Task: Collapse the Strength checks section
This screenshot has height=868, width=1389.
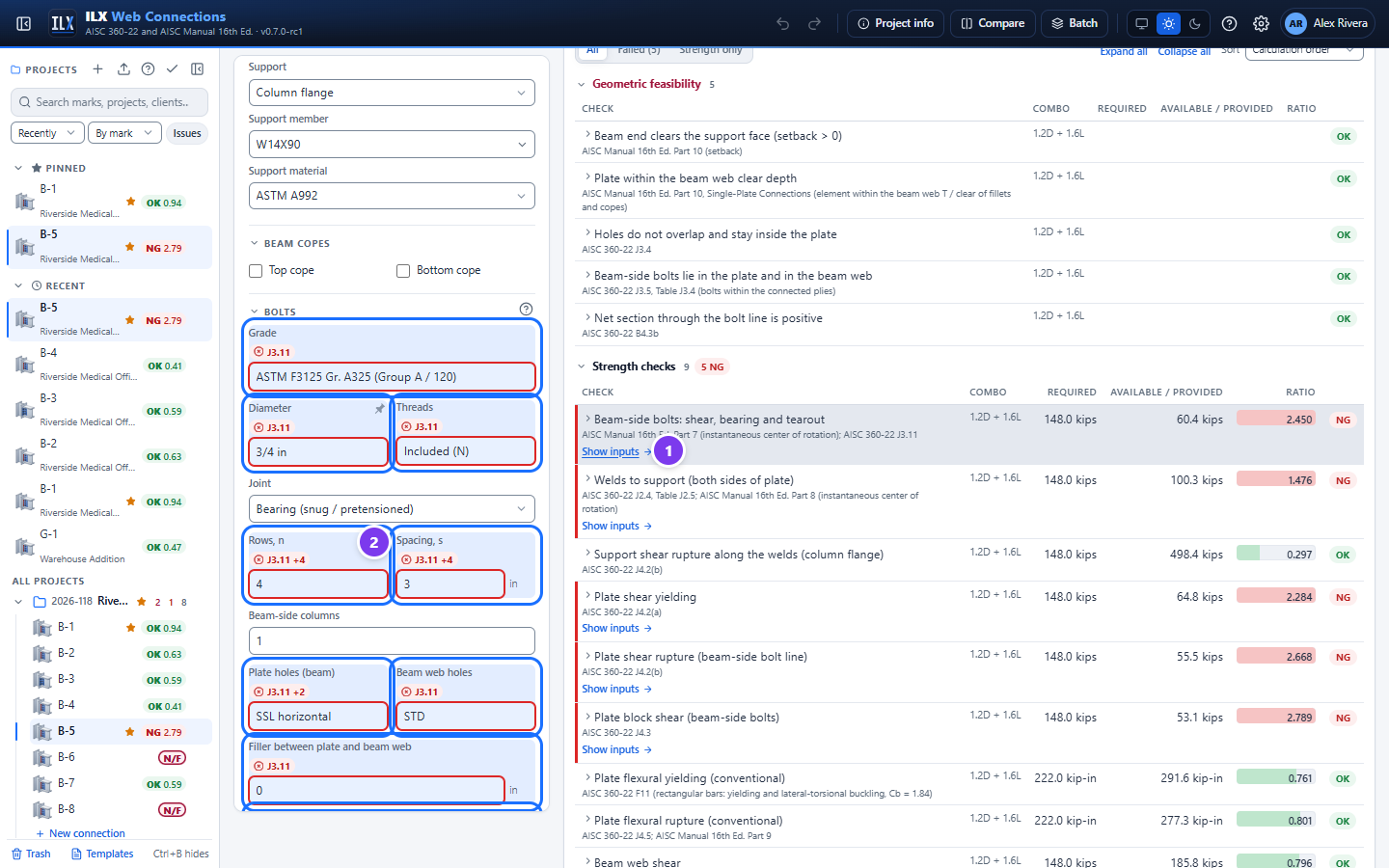Action: [x=582, y=366]
